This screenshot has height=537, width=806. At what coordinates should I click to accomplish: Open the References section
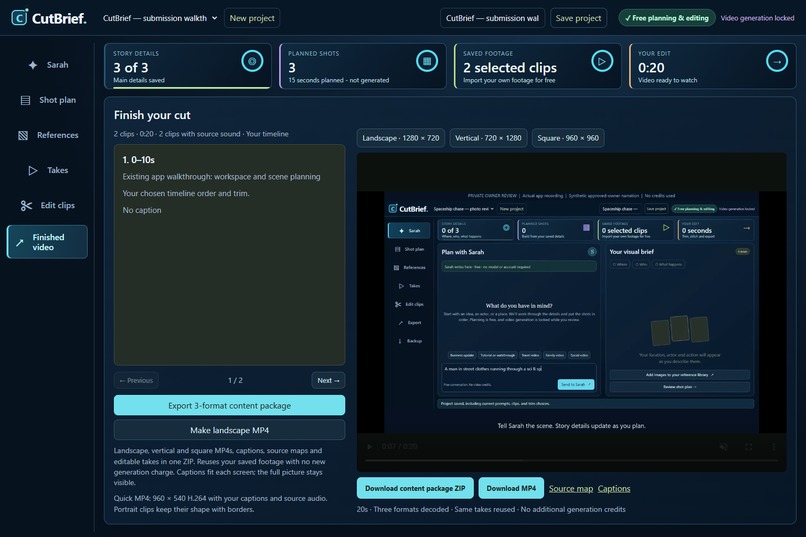[47, 135]
